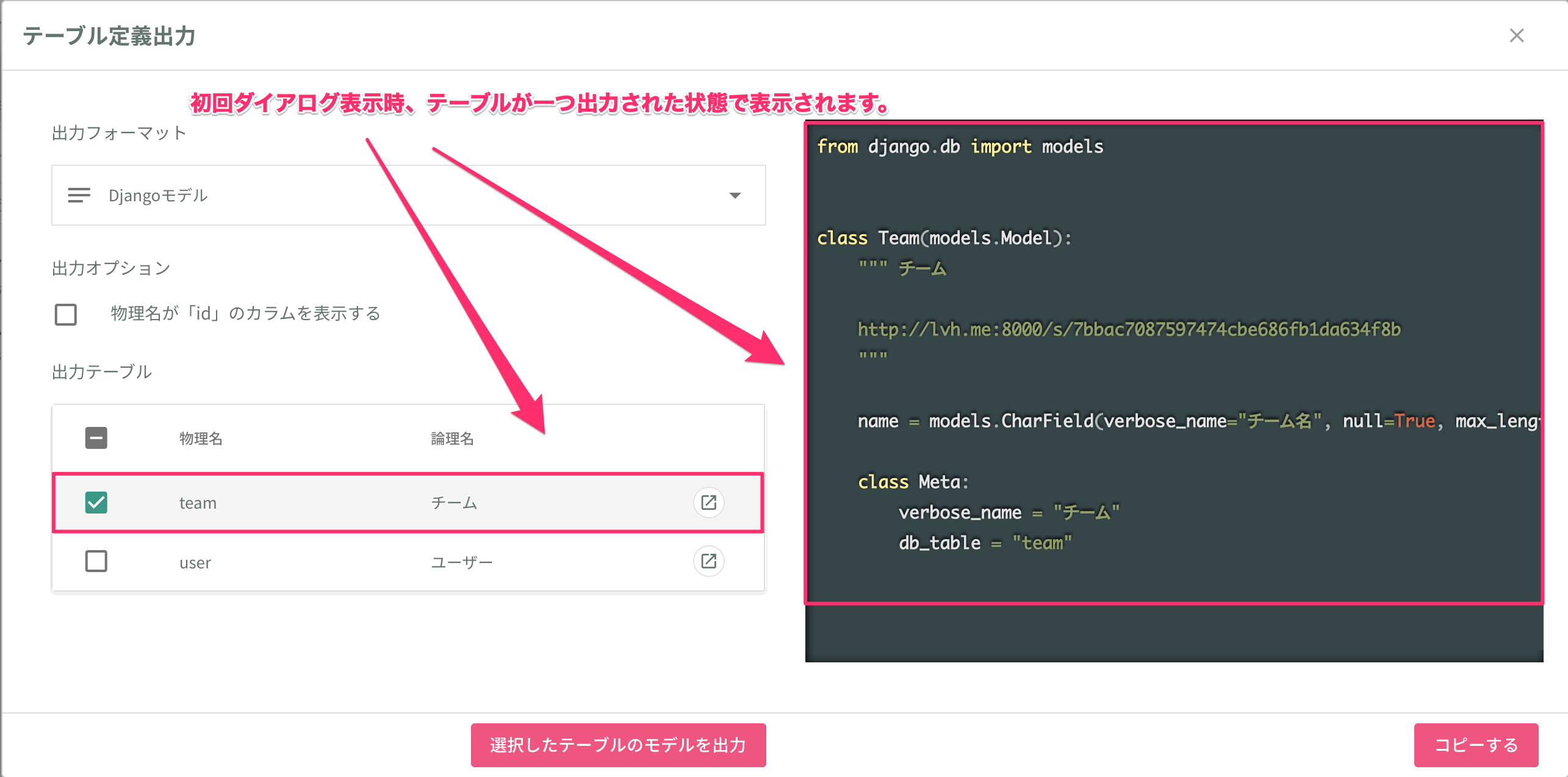This screenshot has height=777, width=1568.
Task: Uncheck the team table checkbox
Action: 96,503
